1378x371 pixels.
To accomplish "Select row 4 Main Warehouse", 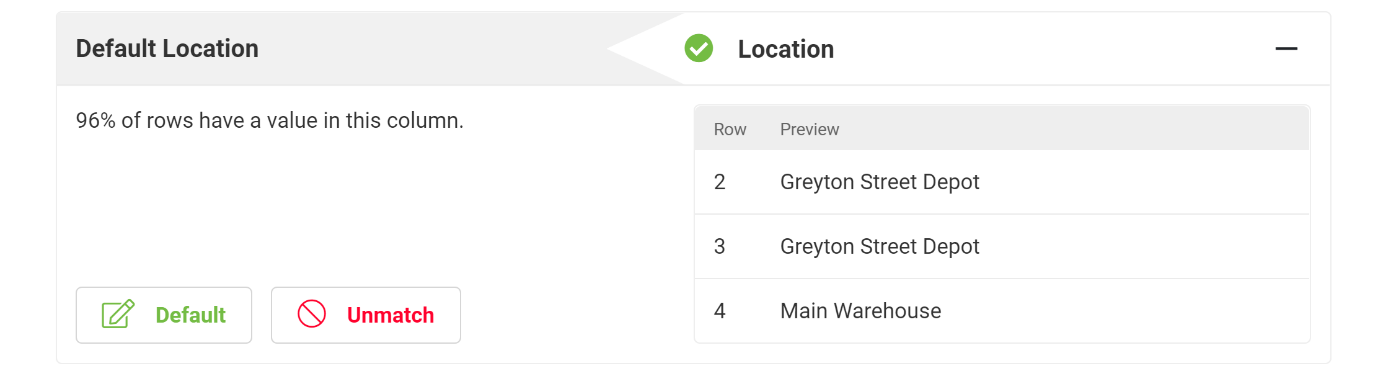I will [1002, 310].
